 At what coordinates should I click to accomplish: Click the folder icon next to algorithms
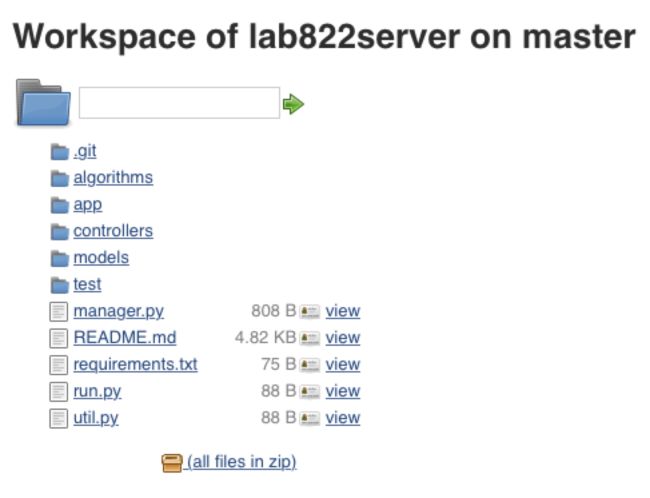[x=60, y=178]
